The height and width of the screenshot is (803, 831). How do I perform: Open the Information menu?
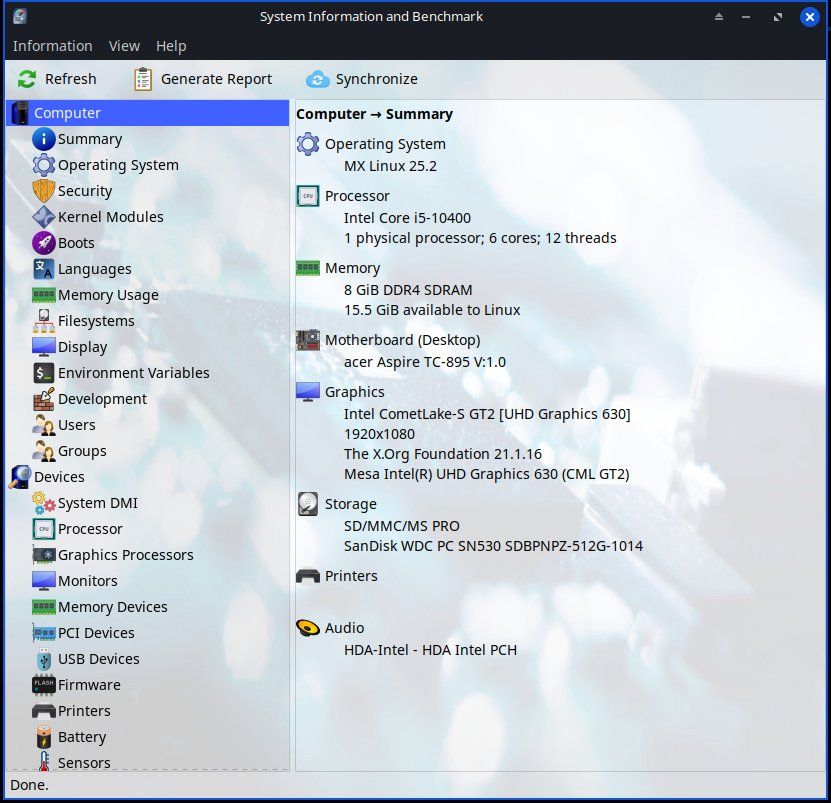pyautogui.click(x=52, y=46)
